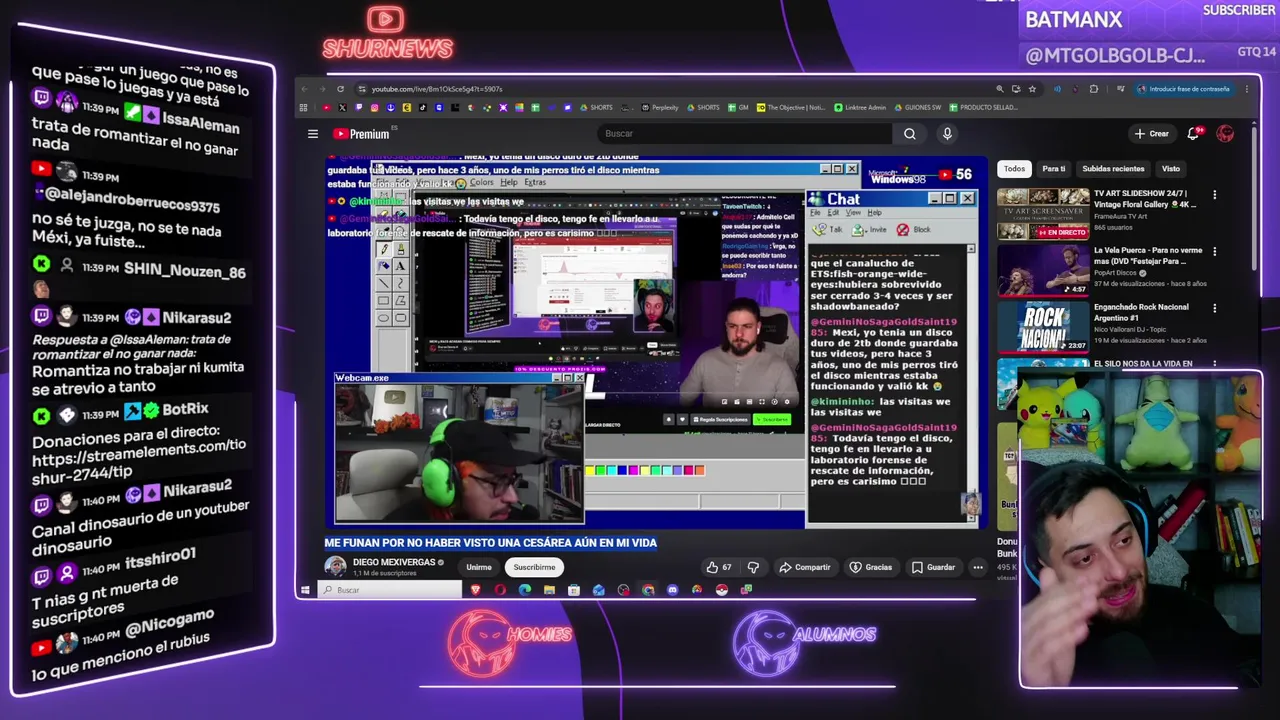Open Discord from the taskbar
1280x720 pixels.
pyautogui.click(x=672, y=590)
